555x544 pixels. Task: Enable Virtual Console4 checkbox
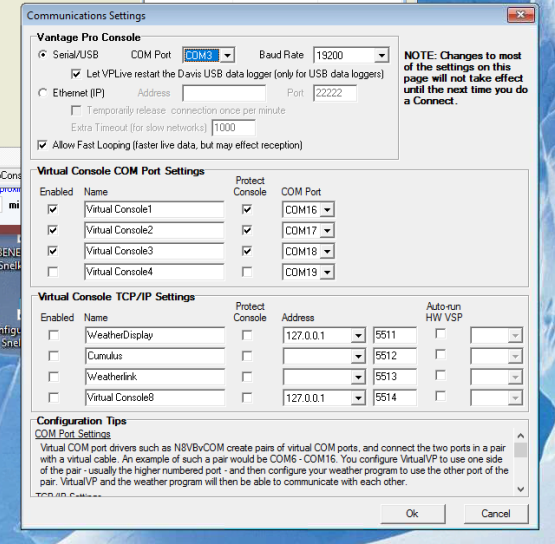point(53,272)
